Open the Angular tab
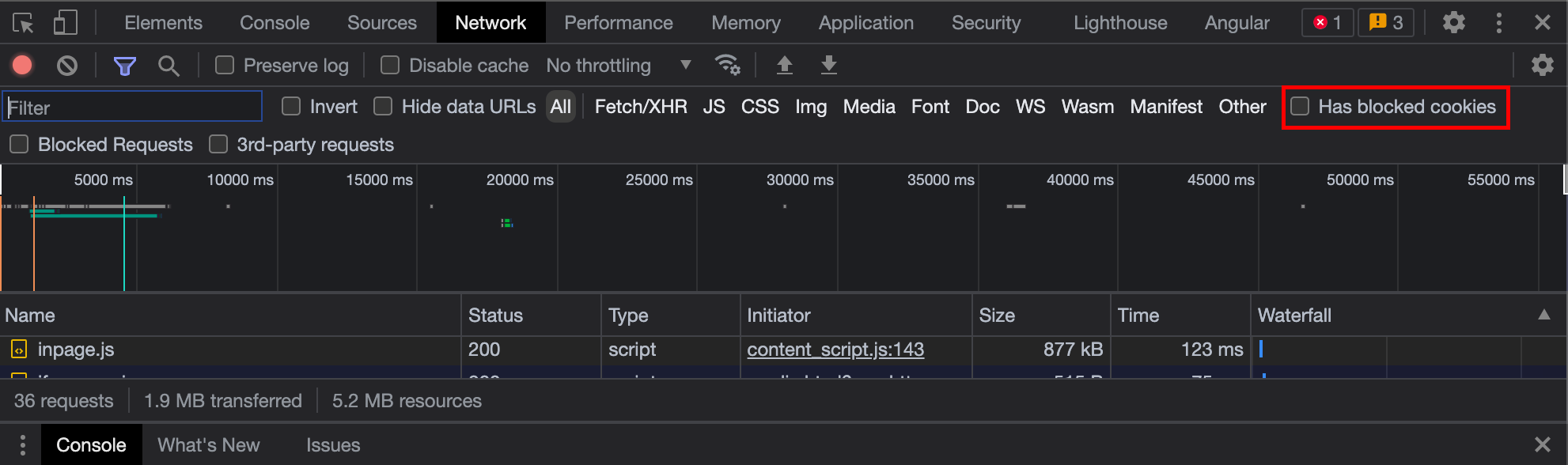1568x465 pixels. [1237, 23]
